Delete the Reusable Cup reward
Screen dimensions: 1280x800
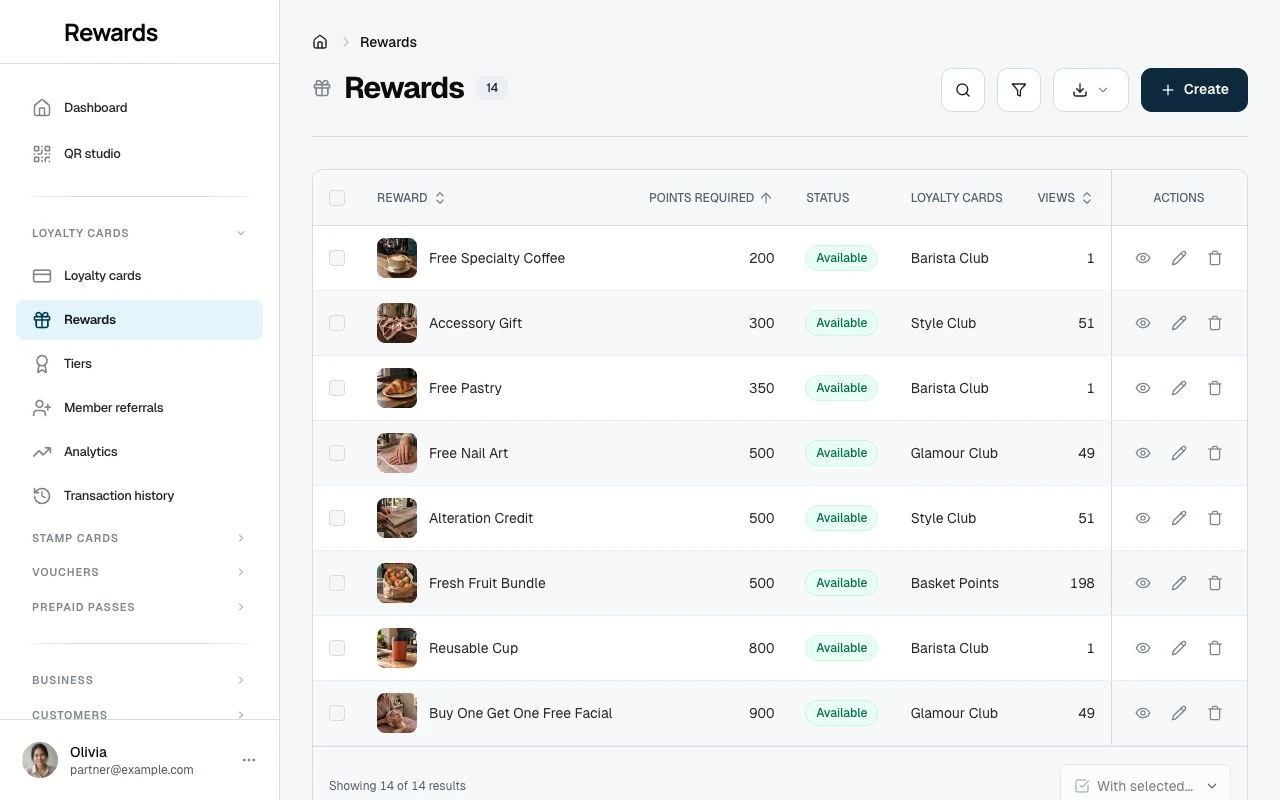[1215, 648]
